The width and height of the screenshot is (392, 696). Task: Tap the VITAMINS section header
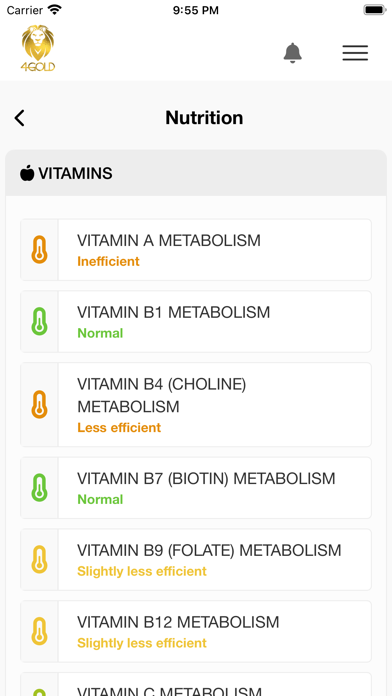click(196, 173)
